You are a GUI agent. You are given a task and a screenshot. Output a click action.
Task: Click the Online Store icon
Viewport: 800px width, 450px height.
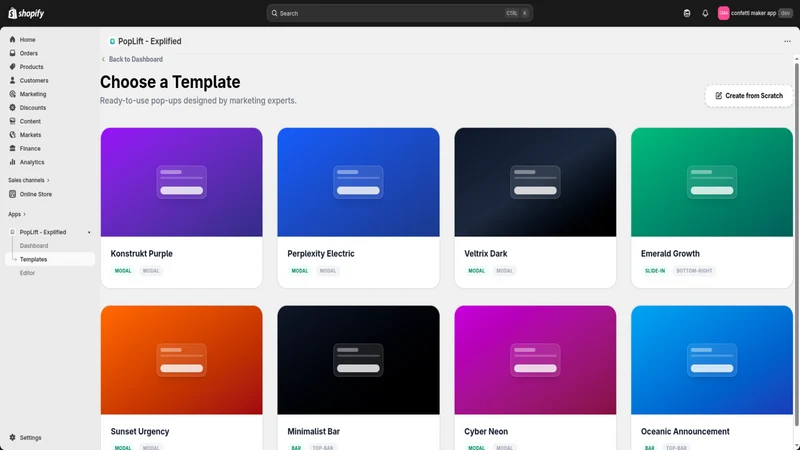pos(12,194)
